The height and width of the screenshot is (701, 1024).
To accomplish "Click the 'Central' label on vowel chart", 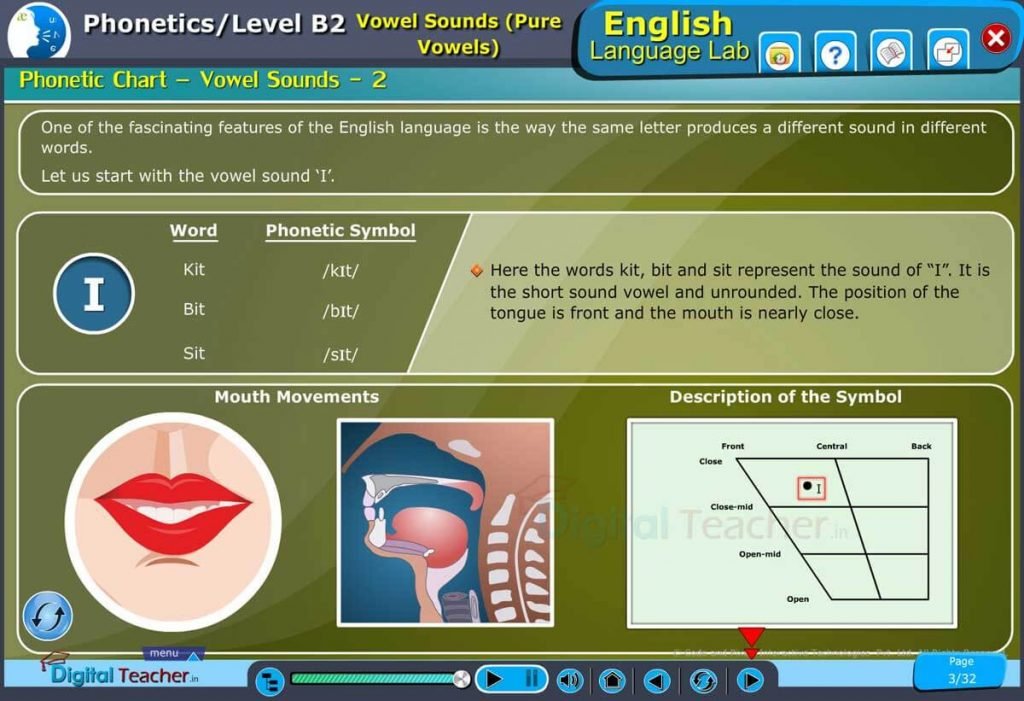I will 832,446.
